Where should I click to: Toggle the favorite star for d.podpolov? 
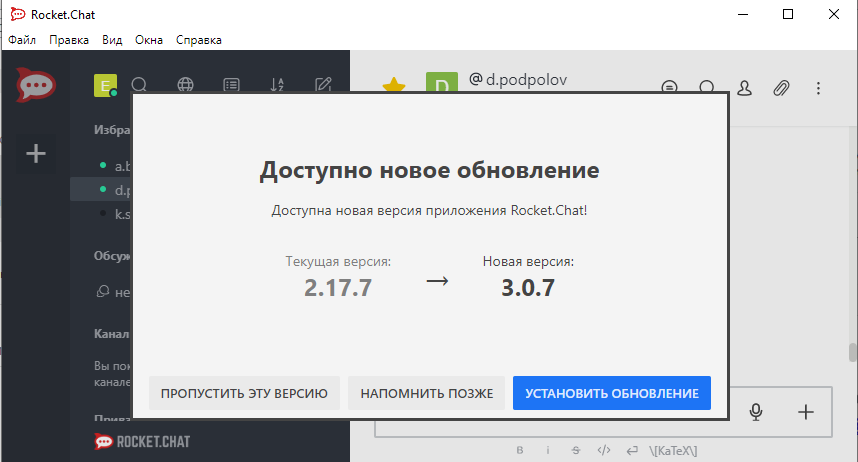click(x=393, y=85)
